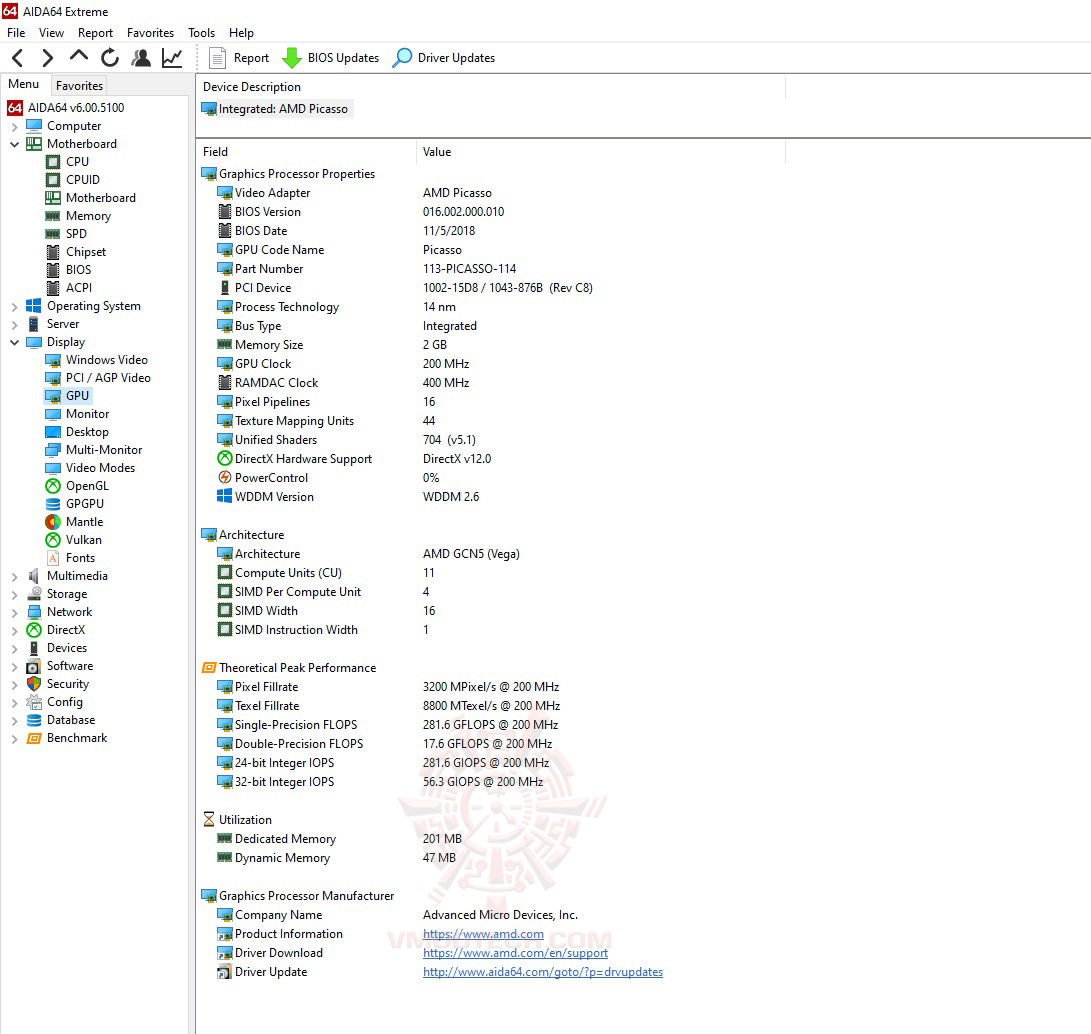Select the Security tree item

click(x=67, y=684)
